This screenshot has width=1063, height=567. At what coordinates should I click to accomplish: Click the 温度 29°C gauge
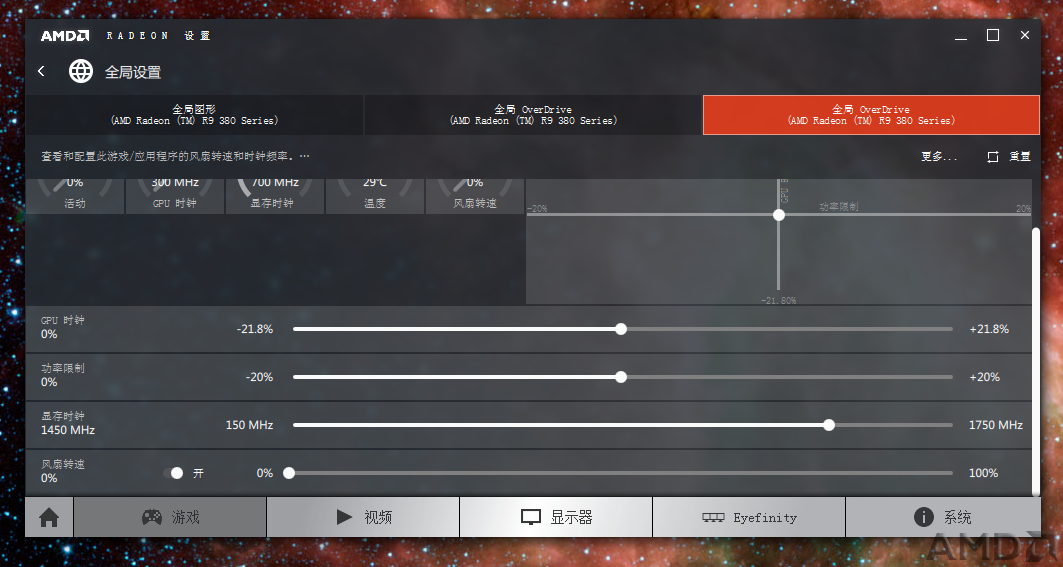coord(375,196)
